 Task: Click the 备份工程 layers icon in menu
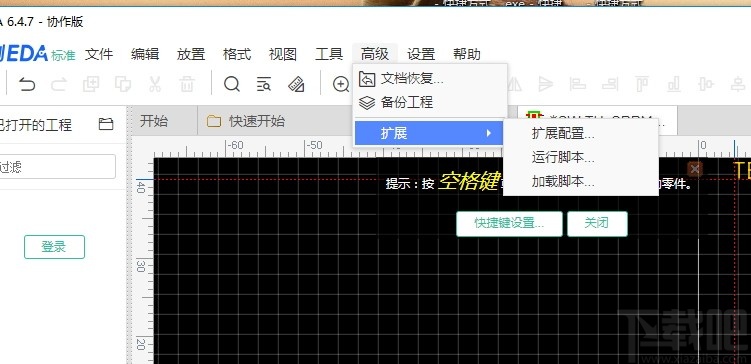(367, 102)
